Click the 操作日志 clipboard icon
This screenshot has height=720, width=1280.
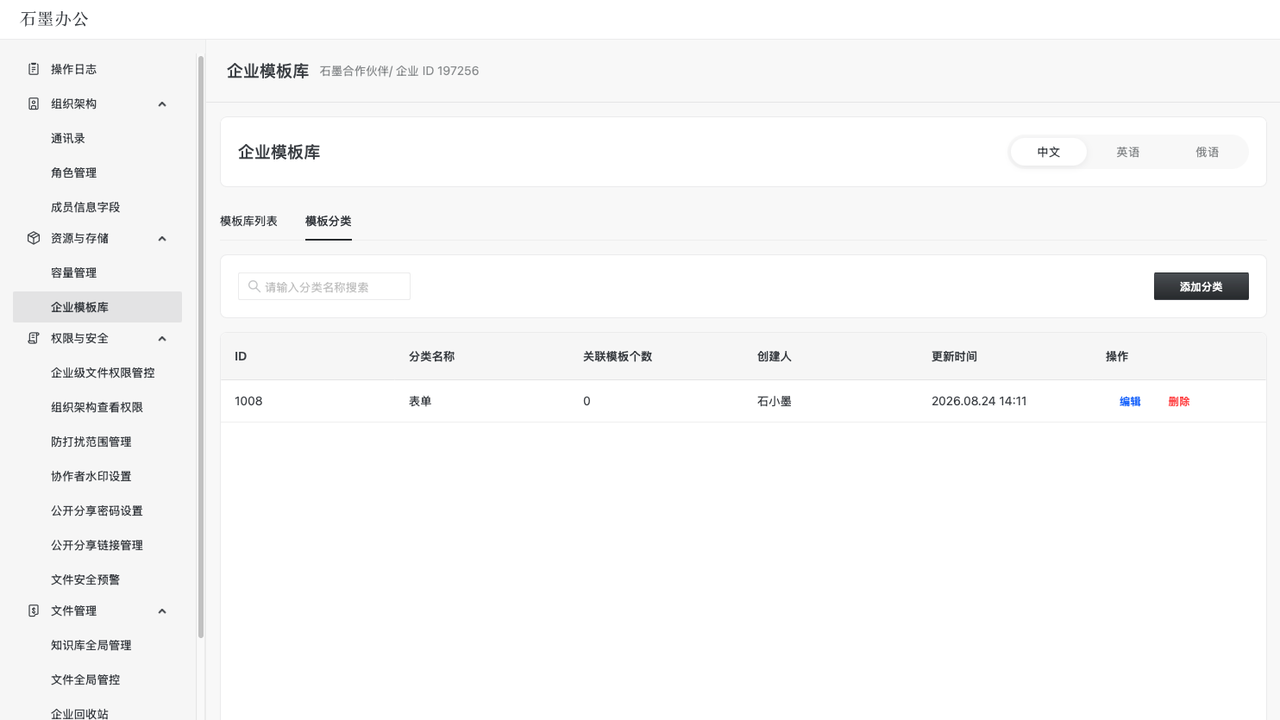(x=34, y=69)
